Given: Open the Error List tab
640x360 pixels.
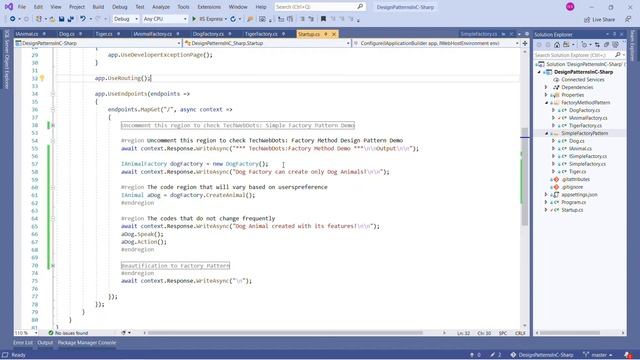Looking at the screenshot, I should 23,343.
